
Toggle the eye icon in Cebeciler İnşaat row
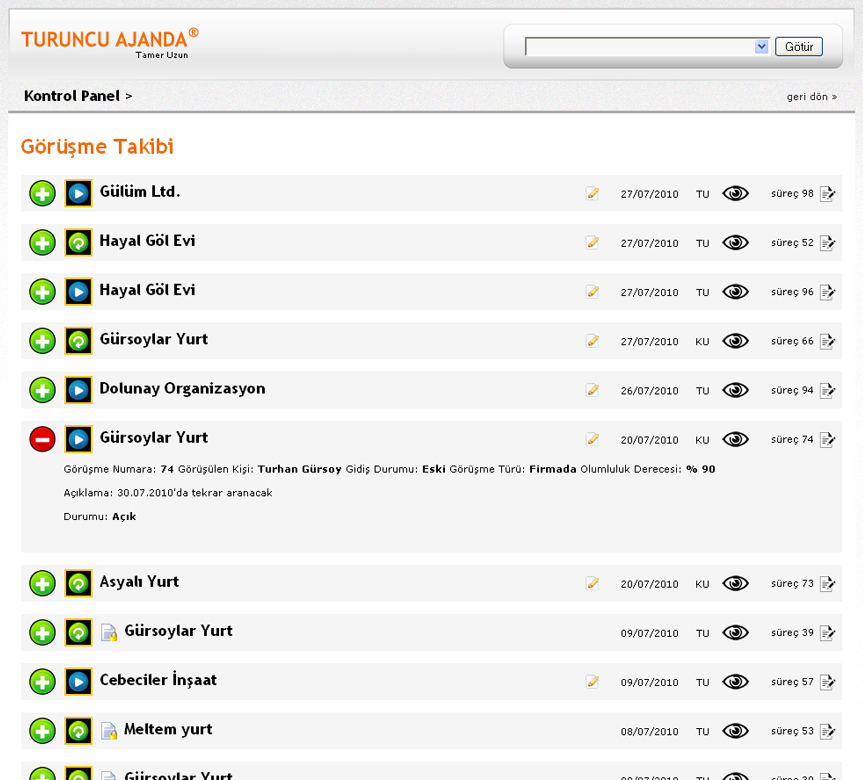tap(735, 682)
